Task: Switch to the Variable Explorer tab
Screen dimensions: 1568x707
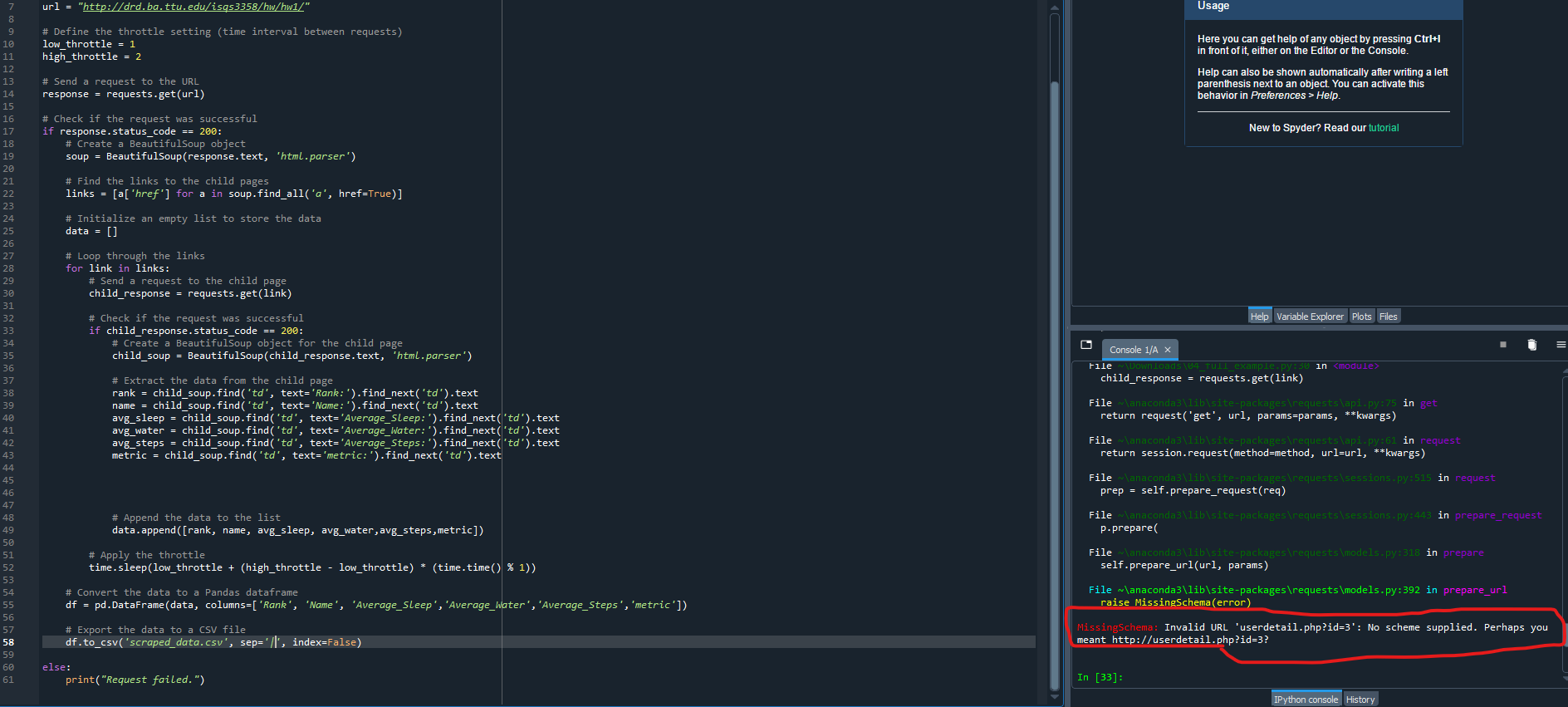Action: coord(1309,317)
